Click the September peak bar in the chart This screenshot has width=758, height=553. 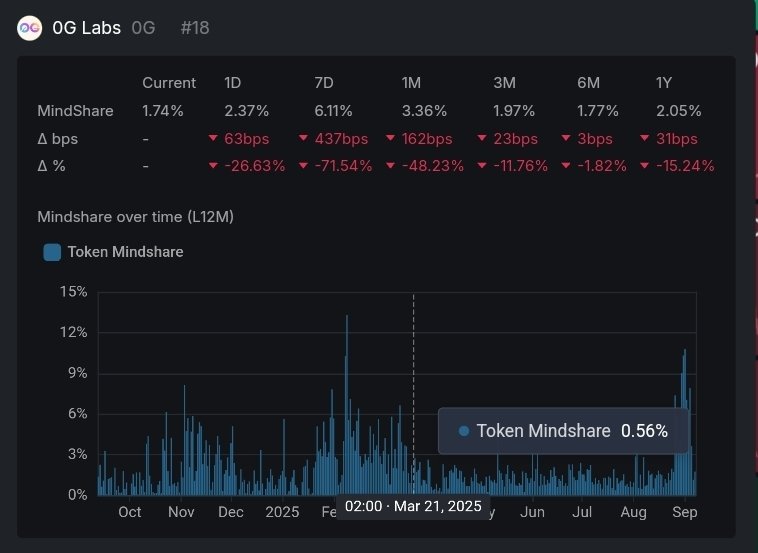(x=685, y=422)
